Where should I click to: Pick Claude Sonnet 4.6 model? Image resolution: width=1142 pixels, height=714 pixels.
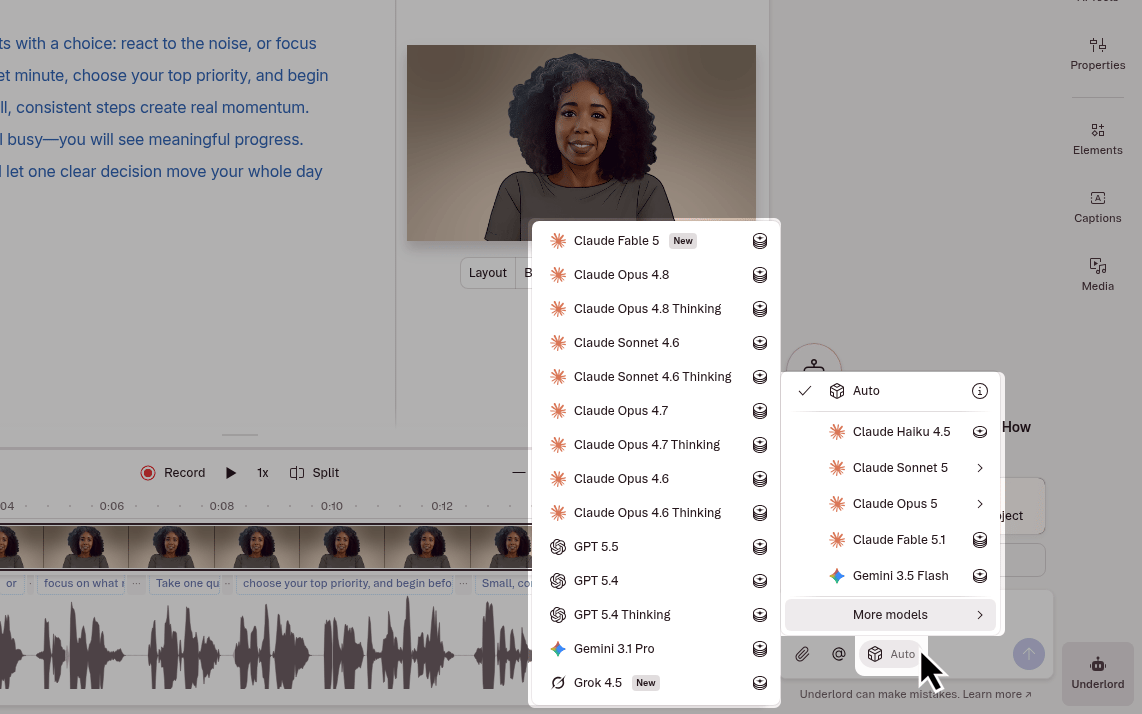[655, 342]
